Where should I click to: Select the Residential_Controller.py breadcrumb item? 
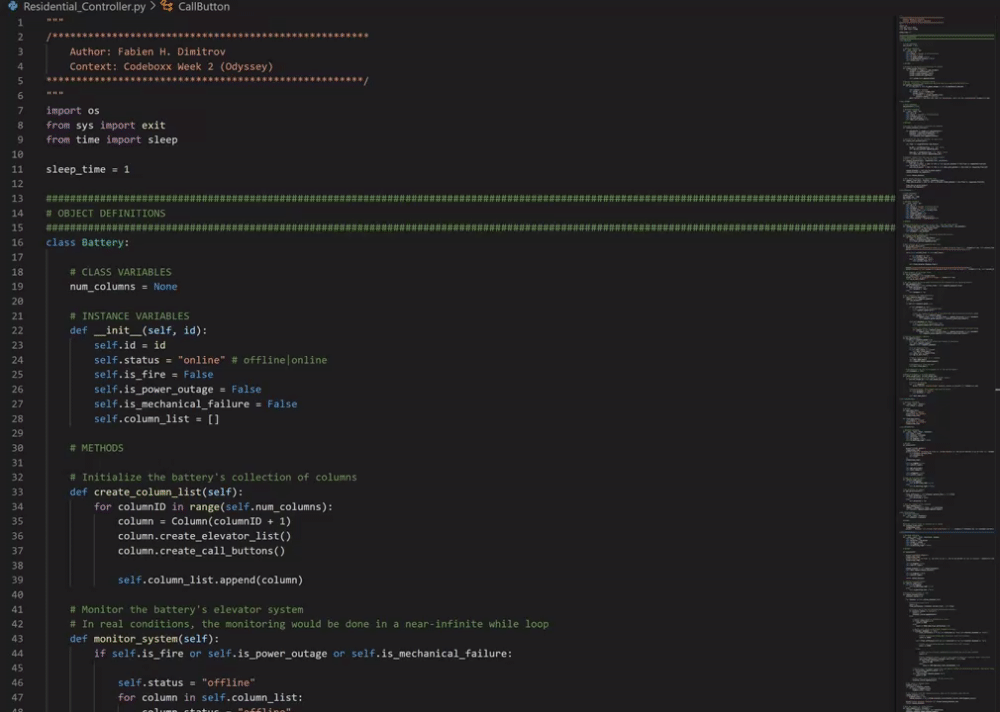point(85,6)
